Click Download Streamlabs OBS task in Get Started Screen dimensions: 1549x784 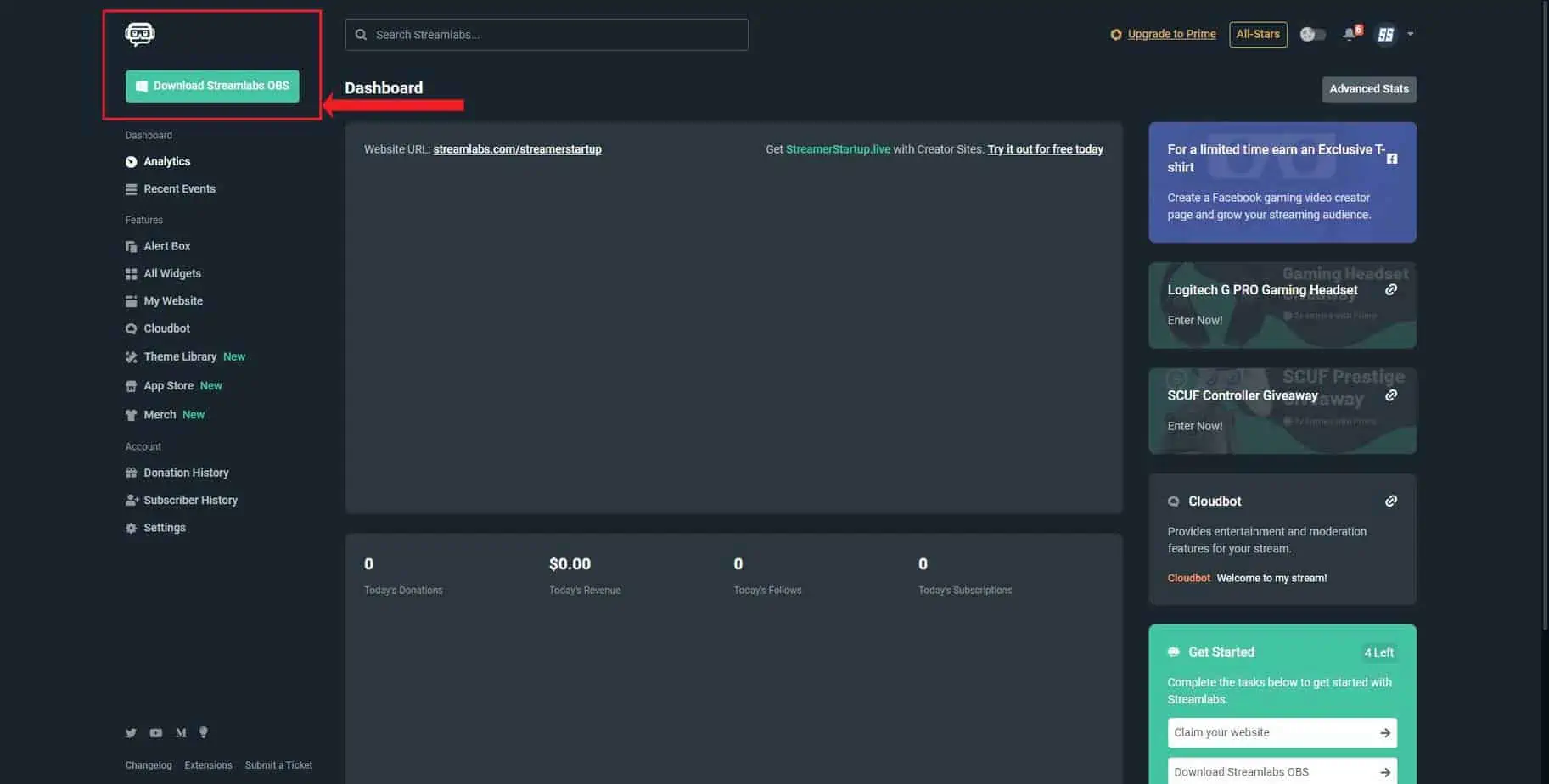1282,771
